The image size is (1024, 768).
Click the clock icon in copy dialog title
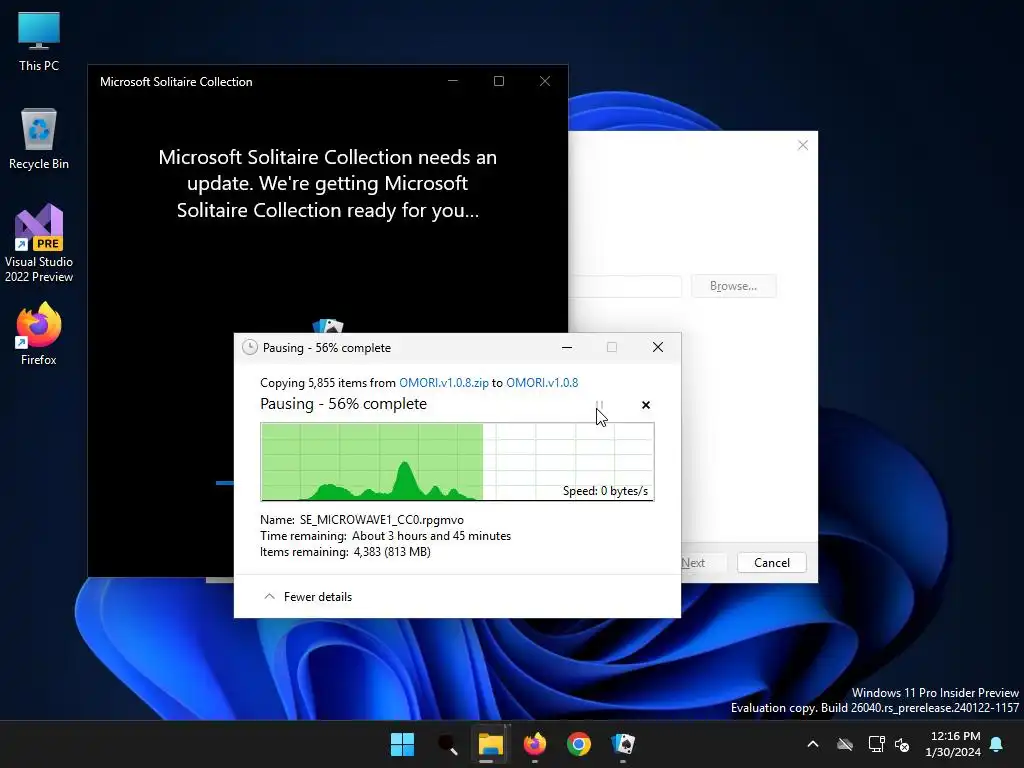coord(249,347)
